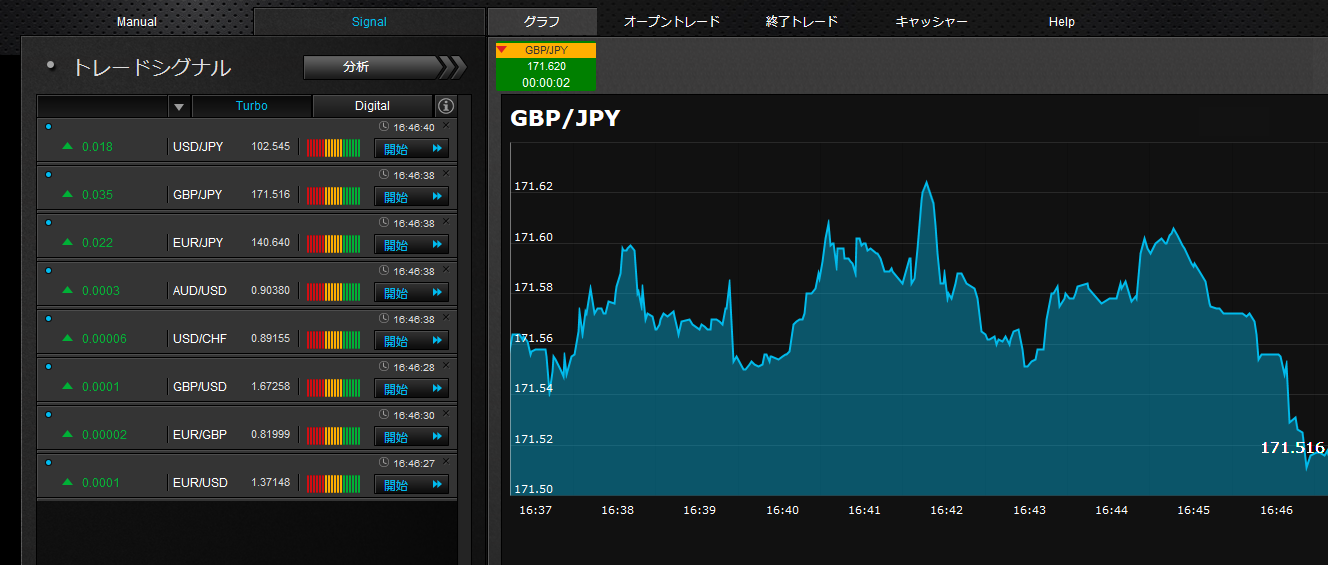Select the Turbo option type
Viewport: 1328px width, 565px height.
coord(252,106)
